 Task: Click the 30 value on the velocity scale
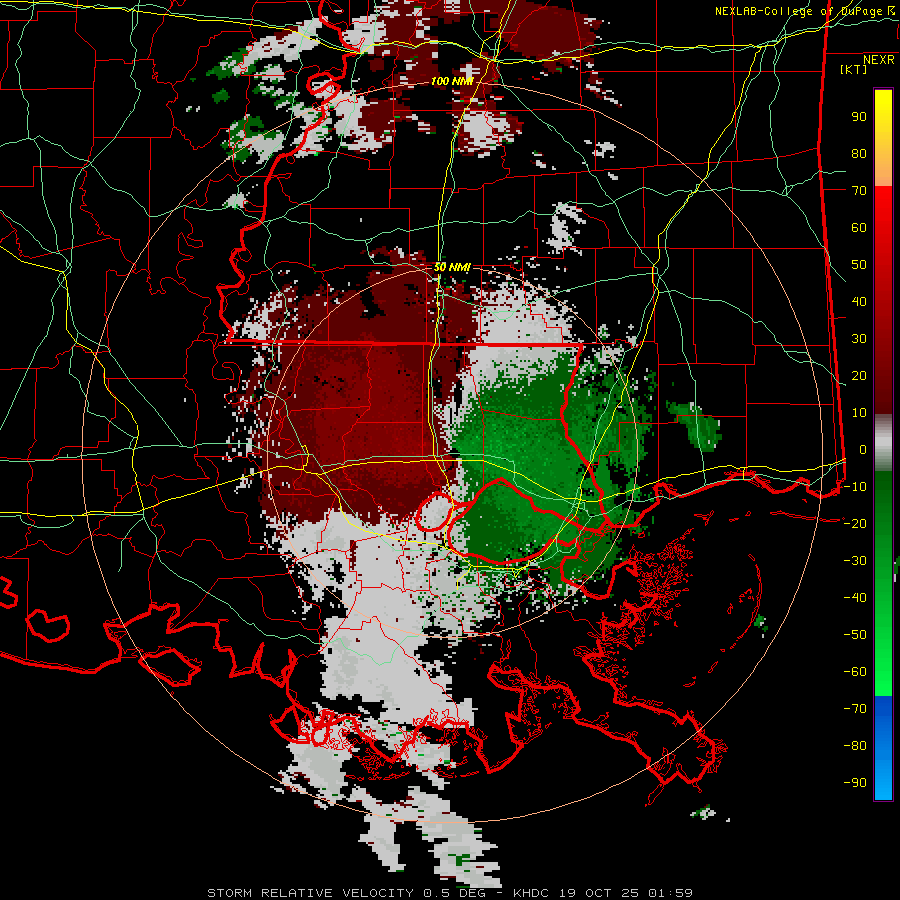859,339
